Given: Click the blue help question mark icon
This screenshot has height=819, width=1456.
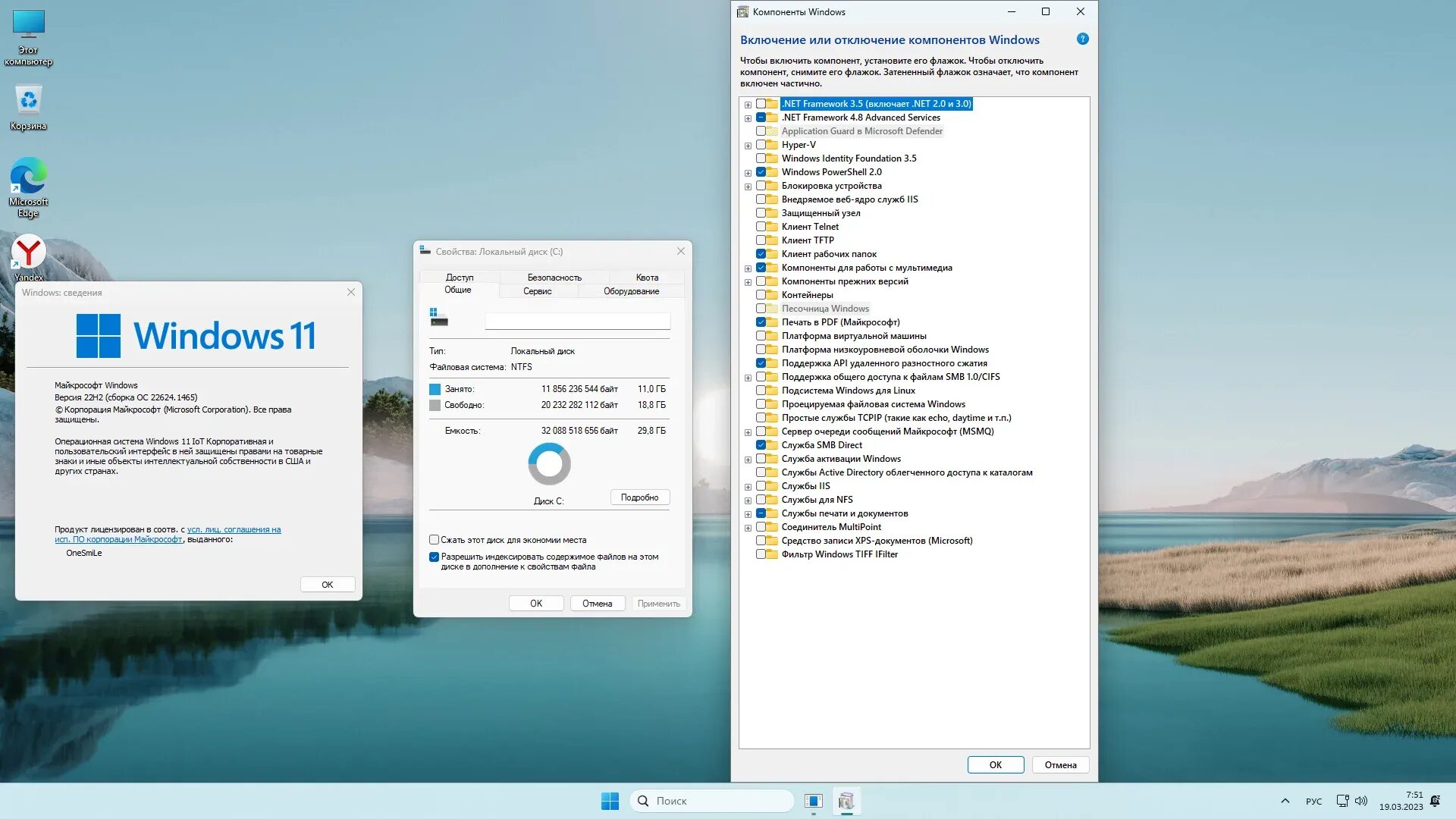Looking at the screenshot, I should pos(1082,39).
